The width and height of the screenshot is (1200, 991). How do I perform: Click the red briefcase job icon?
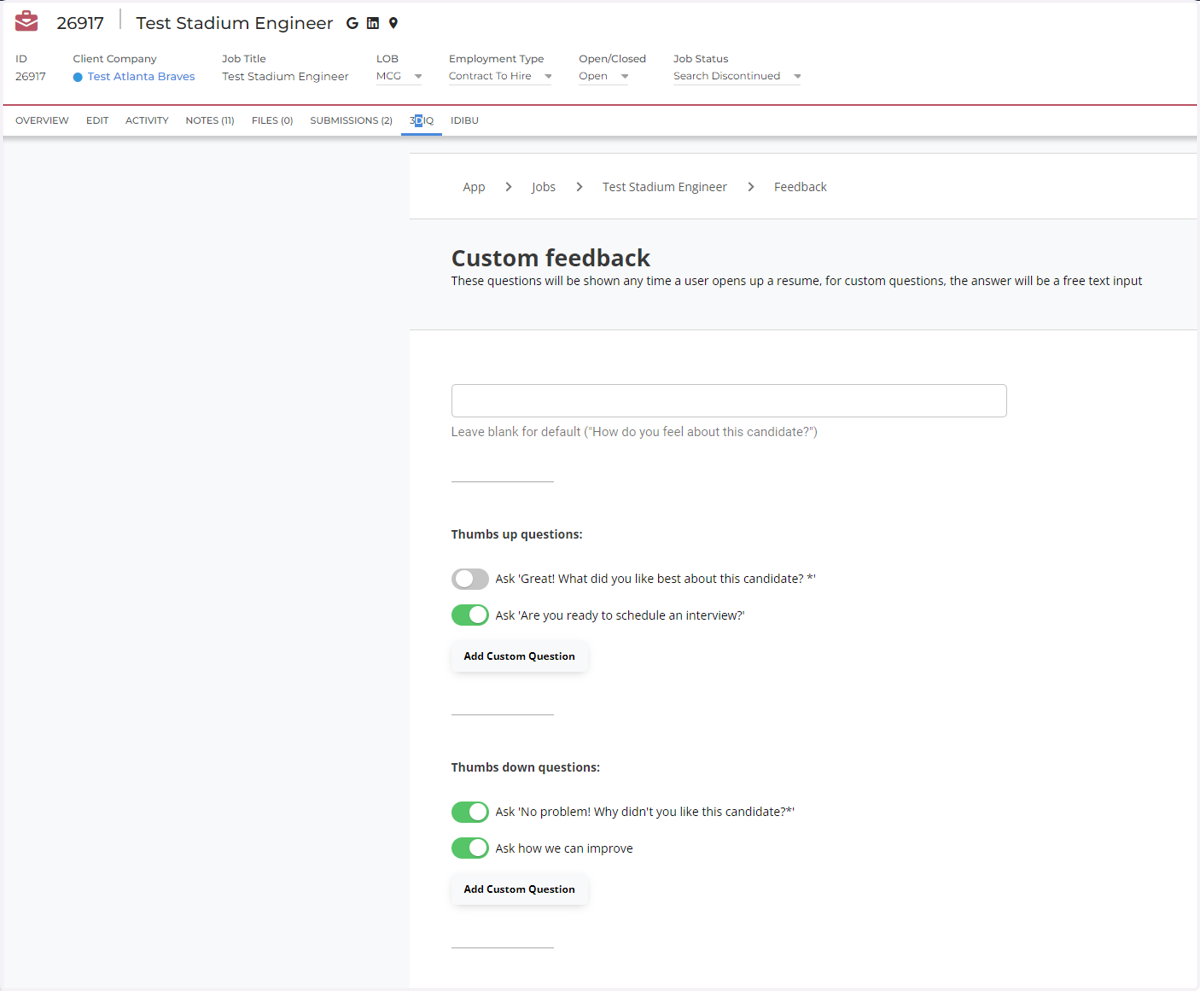click(x=27, y=21)
